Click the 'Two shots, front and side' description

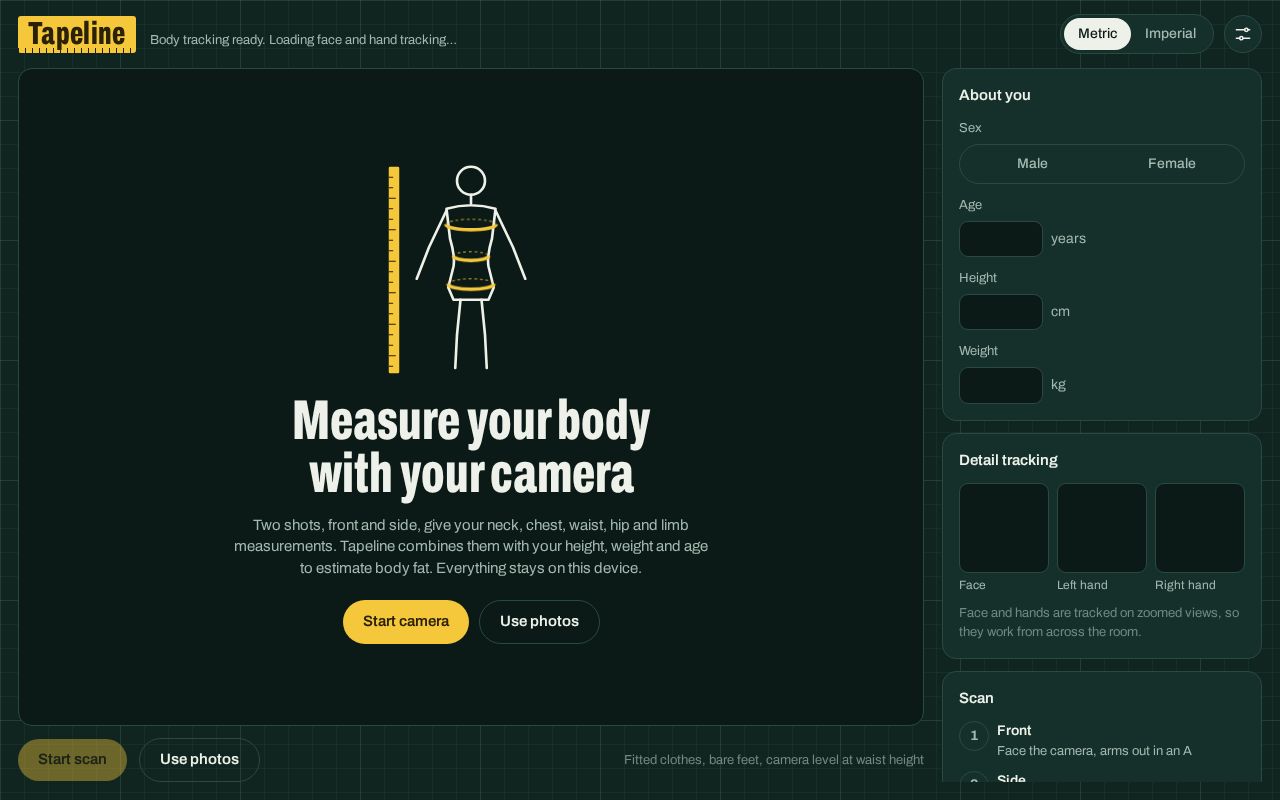(471, 547)
